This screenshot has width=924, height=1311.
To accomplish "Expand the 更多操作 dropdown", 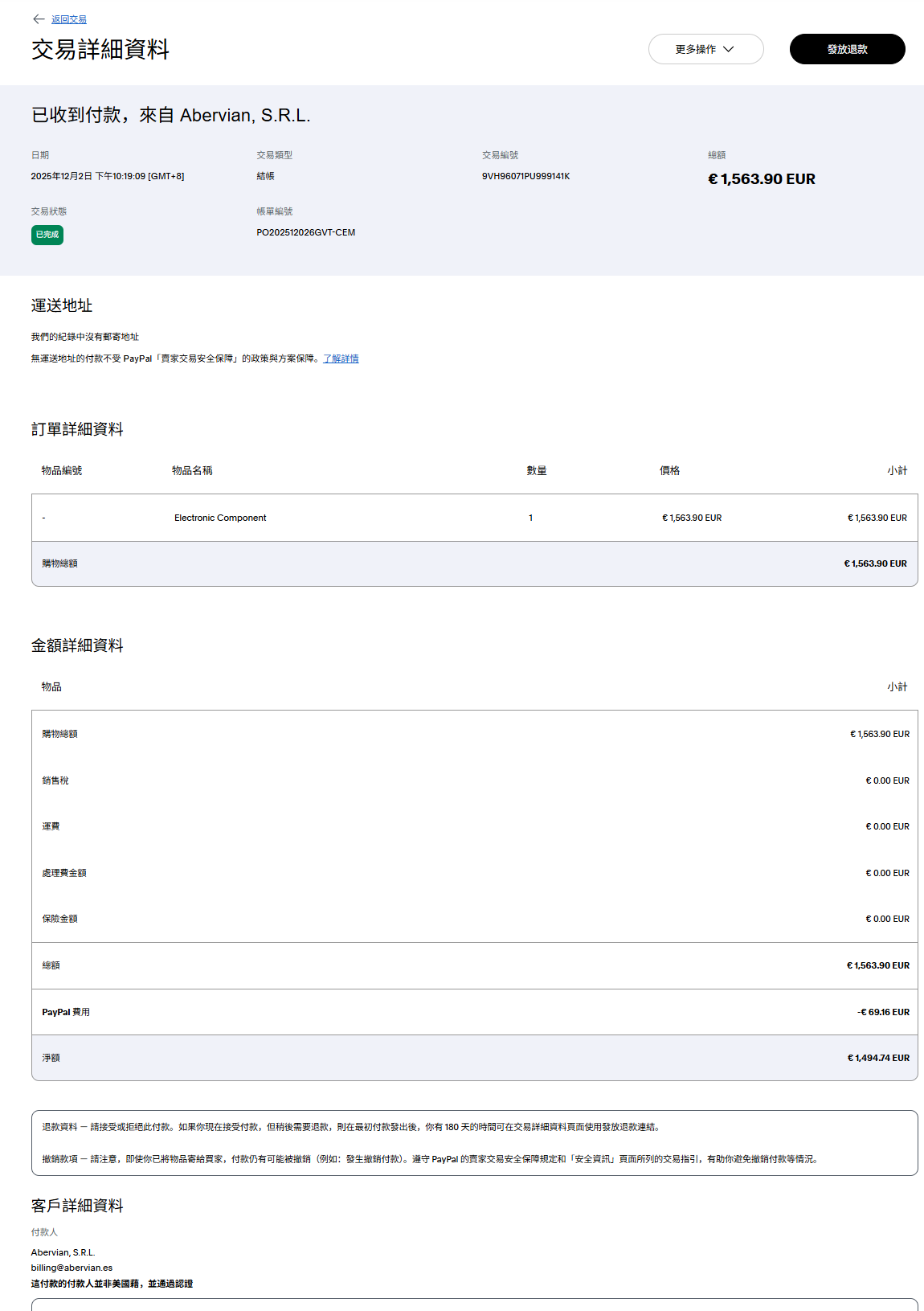I will [705, 49].
